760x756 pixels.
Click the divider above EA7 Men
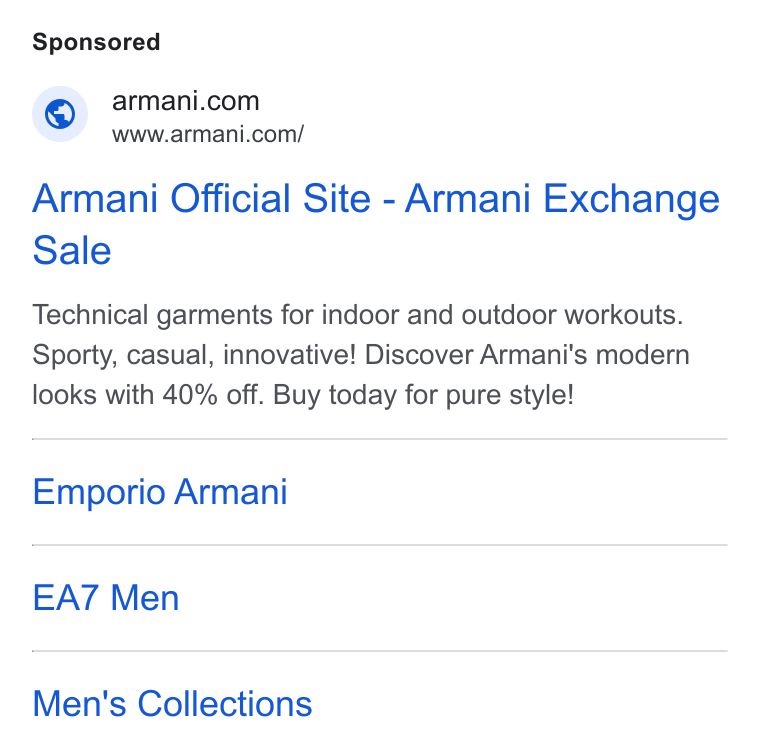pos(380,545)
